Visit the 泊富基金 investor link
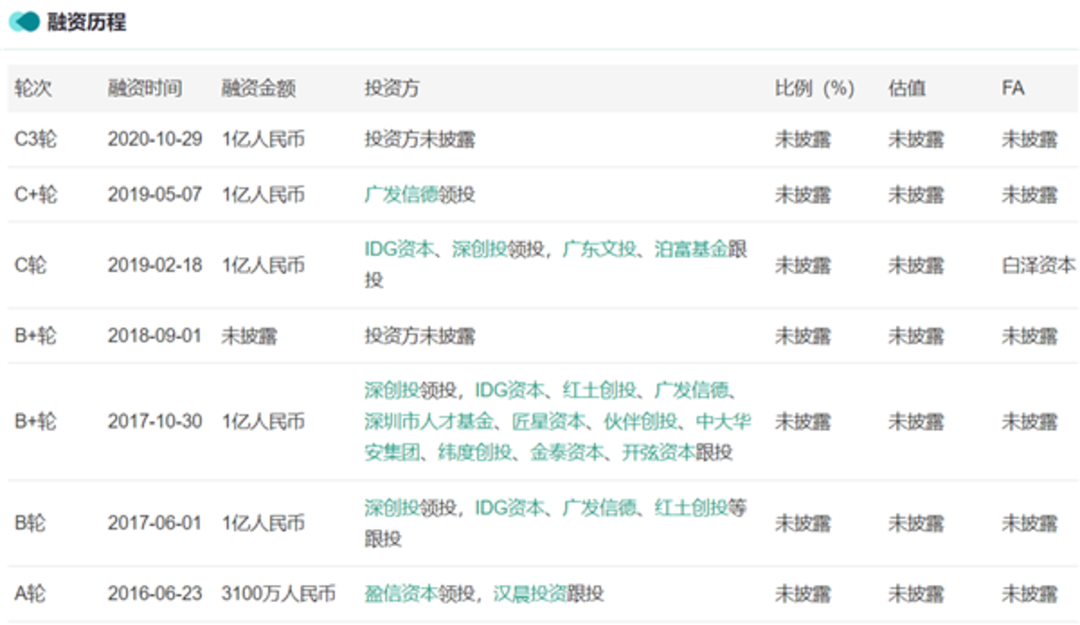The width and height of the screenshot is (1080, 625). point(691,249)
